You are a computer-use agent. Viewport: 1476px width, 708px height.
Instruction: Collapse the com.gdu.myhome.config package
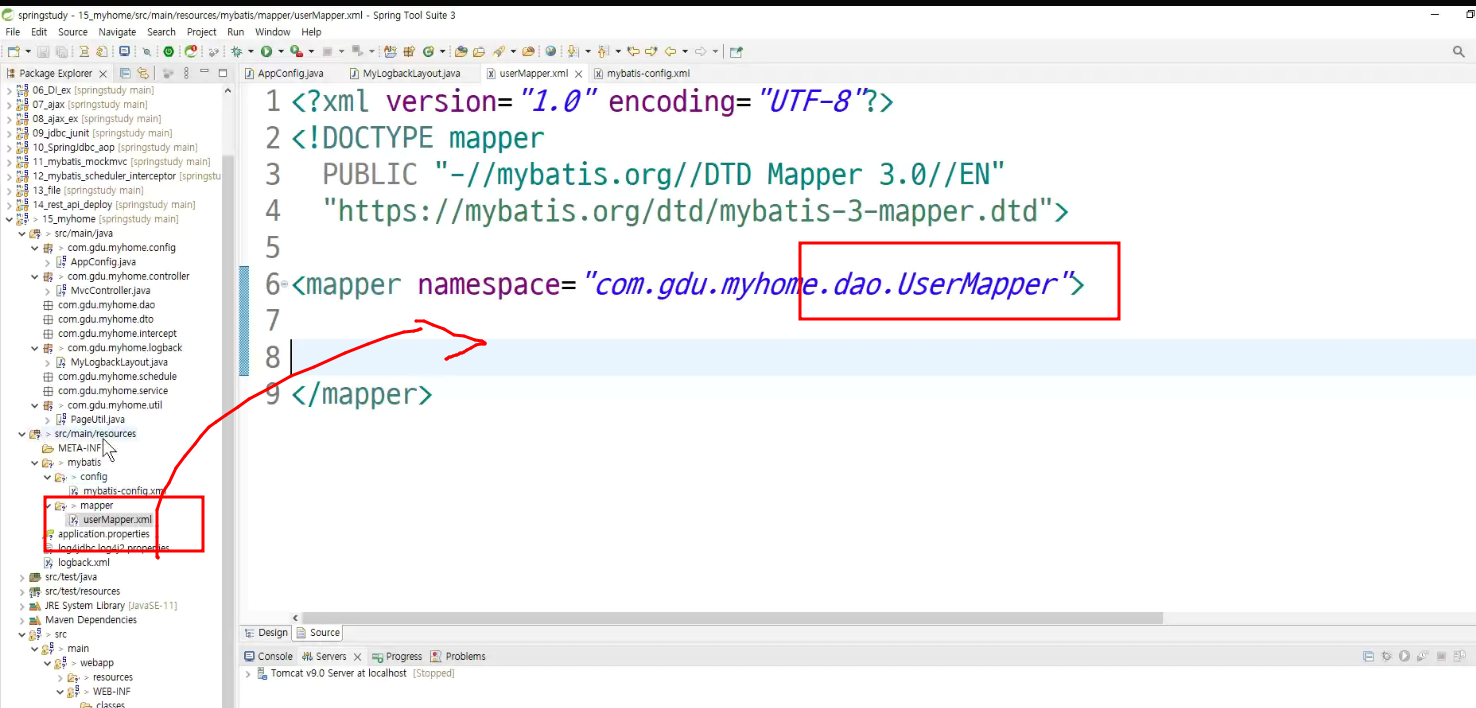[35, 247]
